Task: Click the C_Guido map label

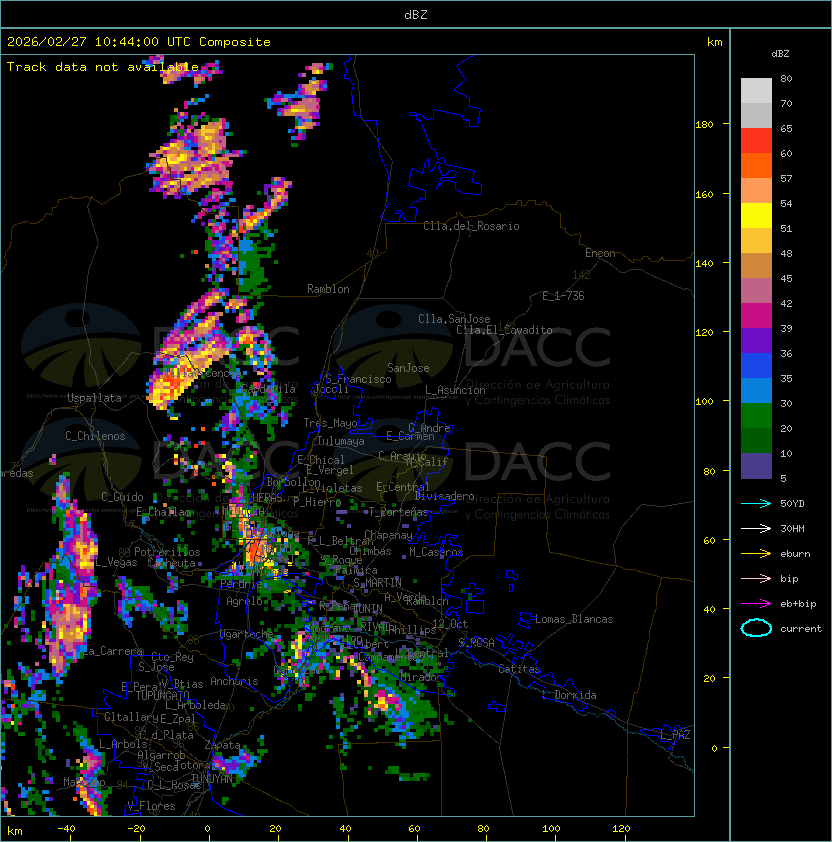Action: (122, 497)
